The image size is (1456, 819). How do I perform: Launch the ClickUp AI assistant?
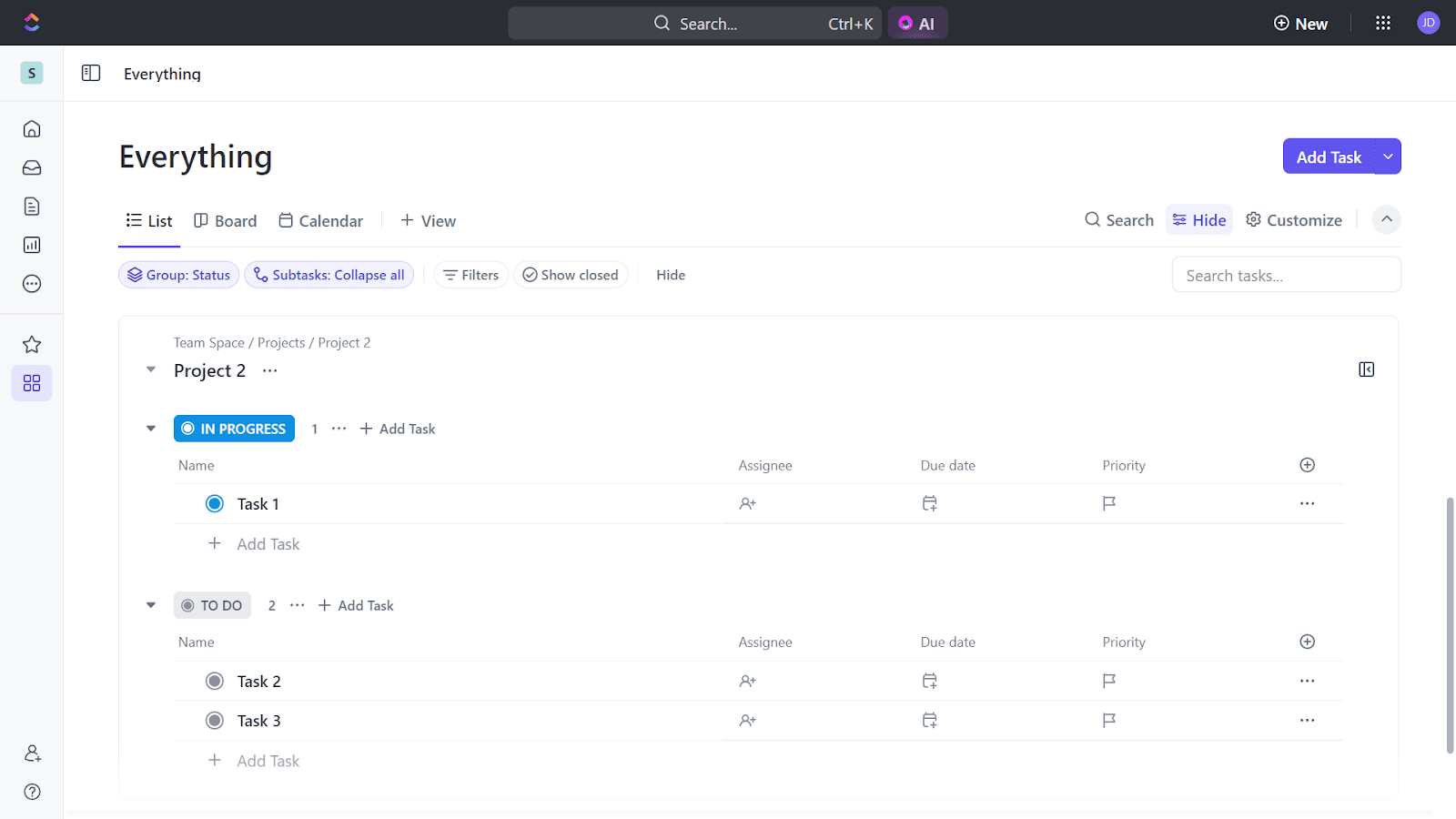click(x=917, y=23)
